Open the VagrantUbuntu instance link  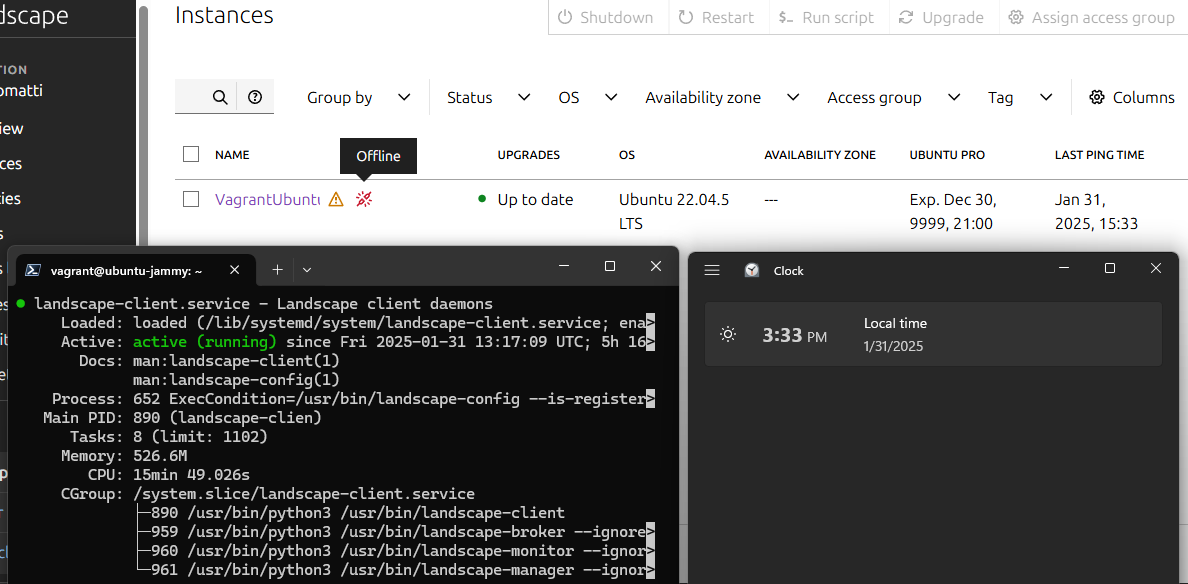point(267,200)
